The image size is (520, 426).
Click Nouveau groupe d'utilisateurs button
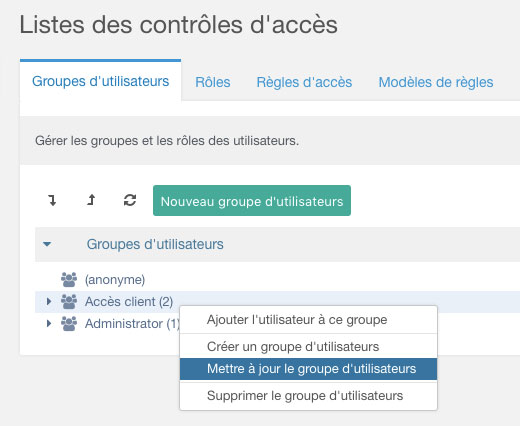click(252, 201)
